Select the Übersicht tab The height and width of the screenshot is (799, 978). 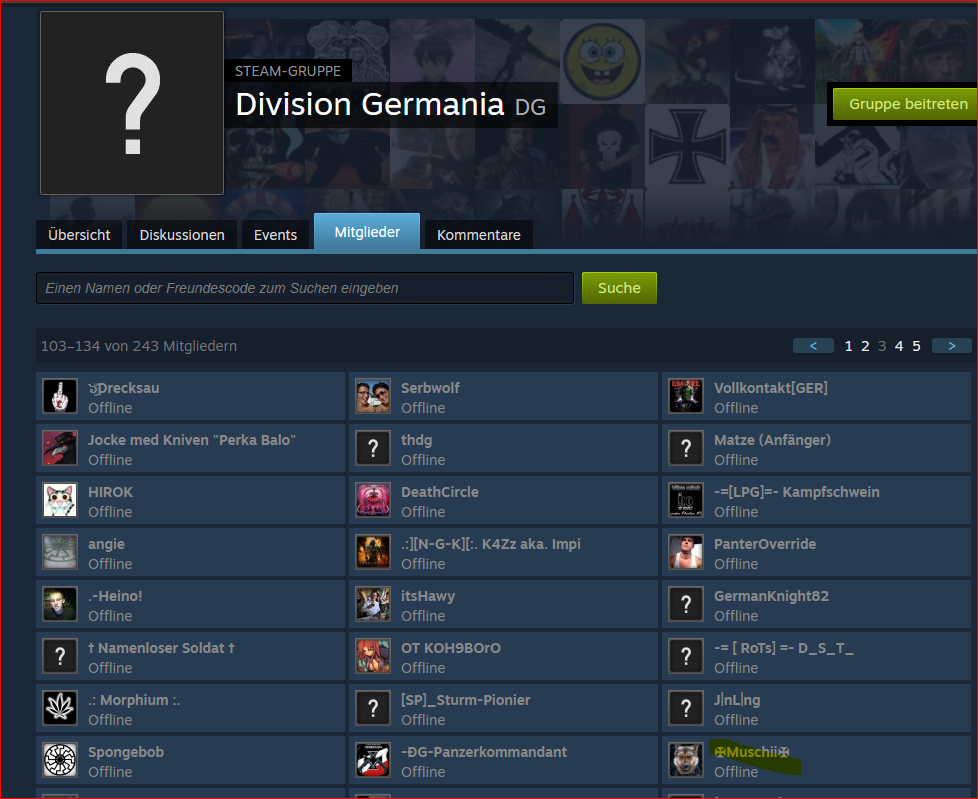(x=79, y=235)
